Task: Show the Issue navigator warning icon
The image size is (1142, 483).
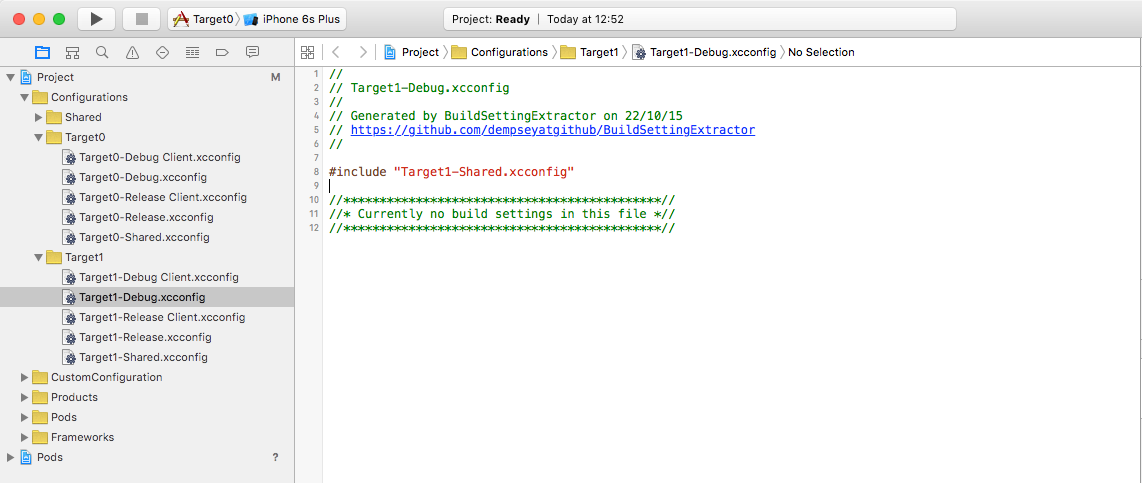Action: tap(132, 52)
